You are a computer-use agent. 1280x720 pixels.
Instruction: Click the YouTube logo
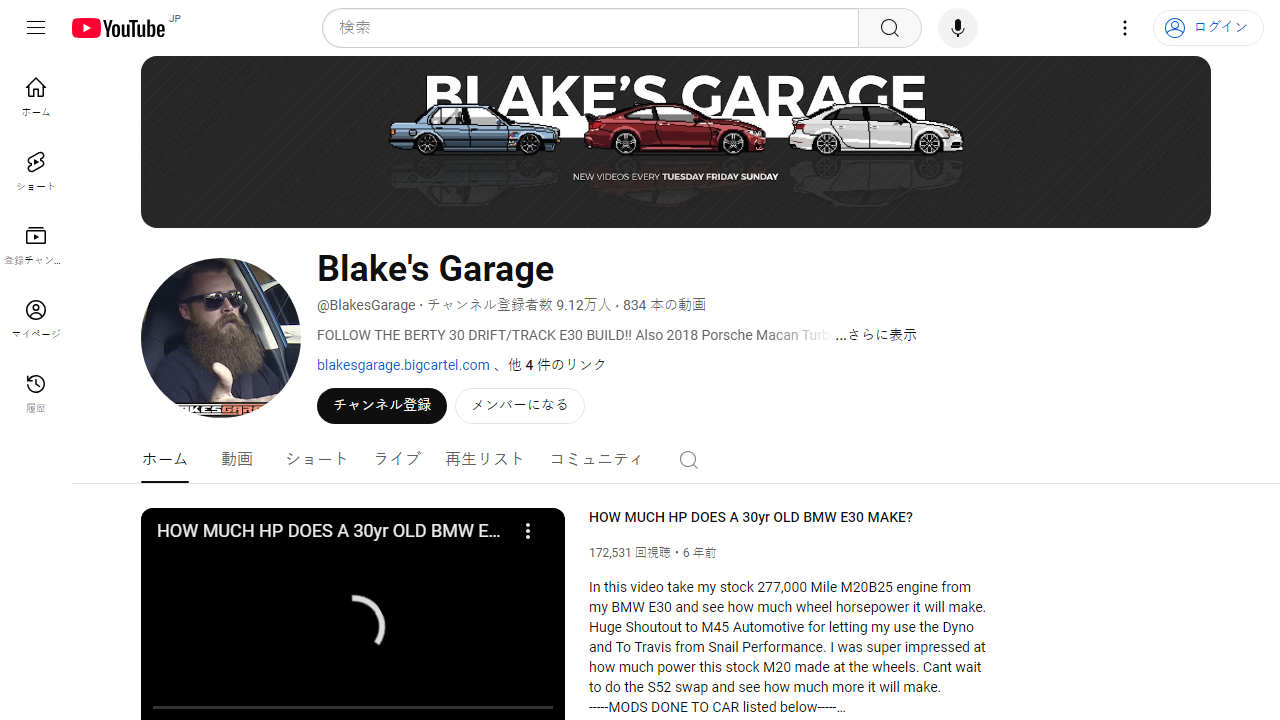point(119,28)
